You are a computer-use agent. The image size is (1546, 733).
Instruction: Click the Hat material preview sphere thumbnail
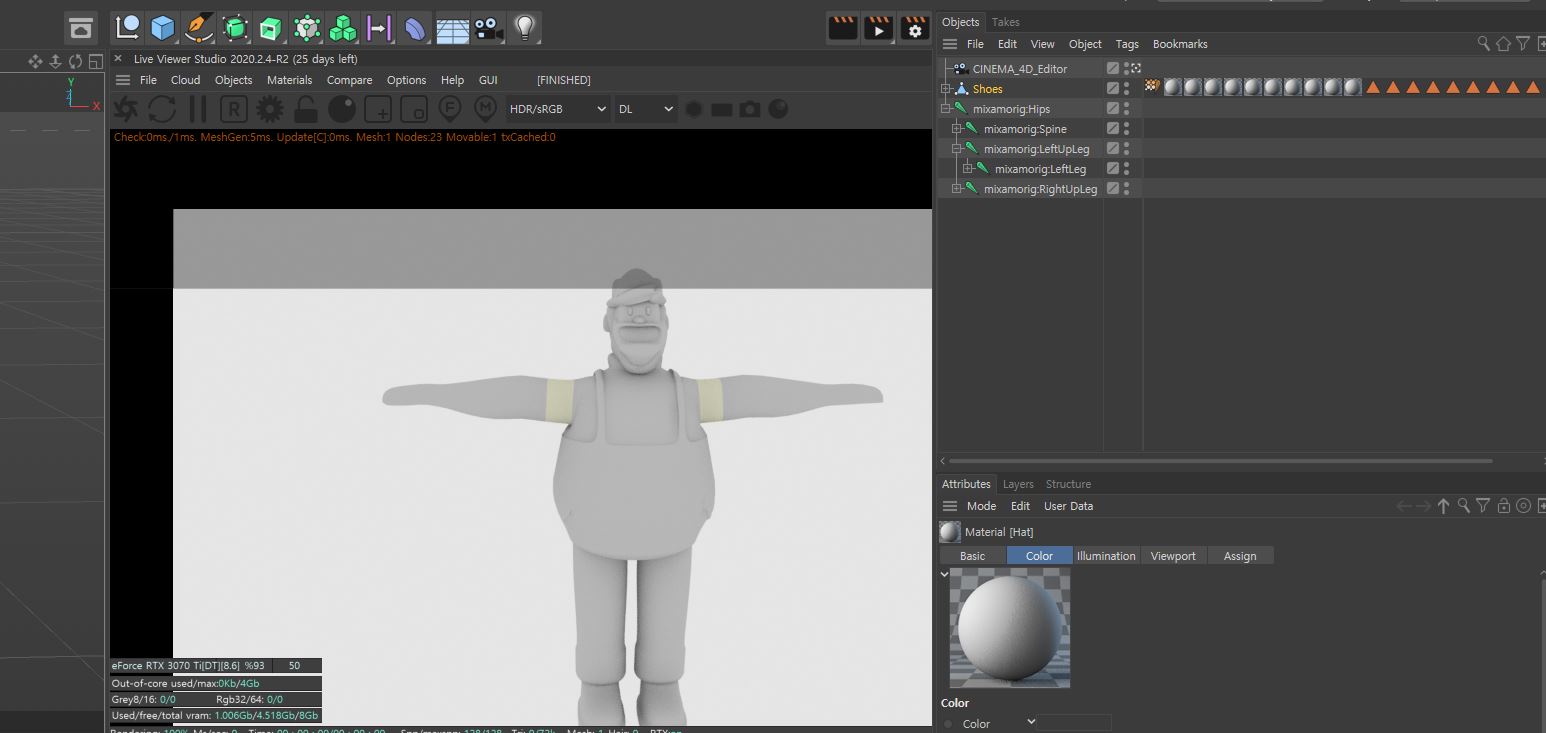(1009, 627)
